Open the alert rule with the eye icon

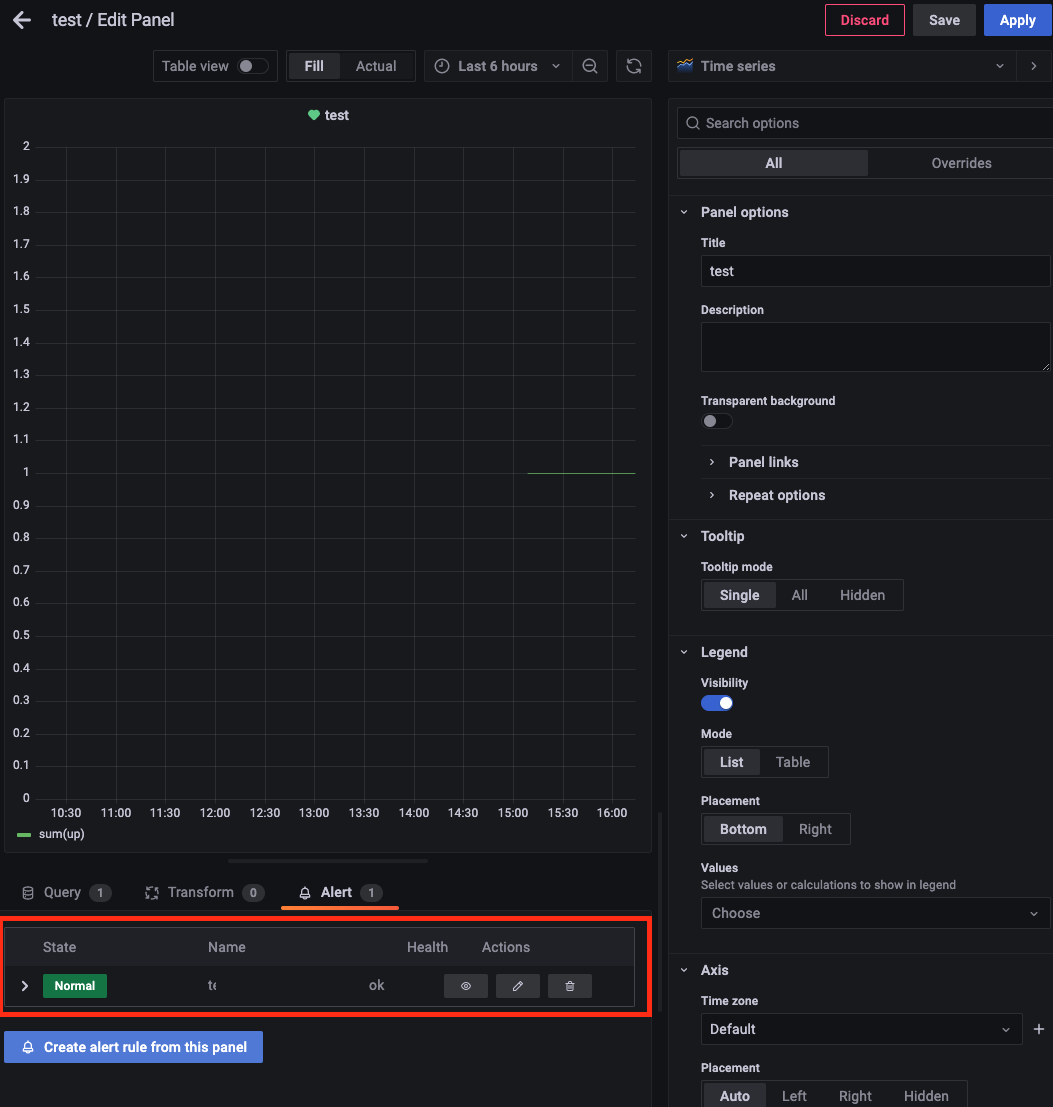pyautogui.click(x=465, y=986)
